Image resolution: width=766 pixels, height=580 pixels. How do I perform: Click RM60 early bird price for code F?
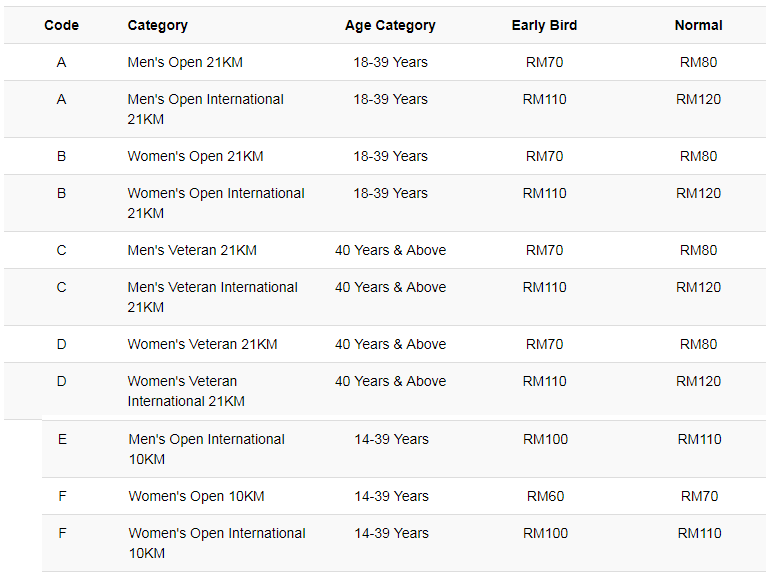tap(545, 496)
